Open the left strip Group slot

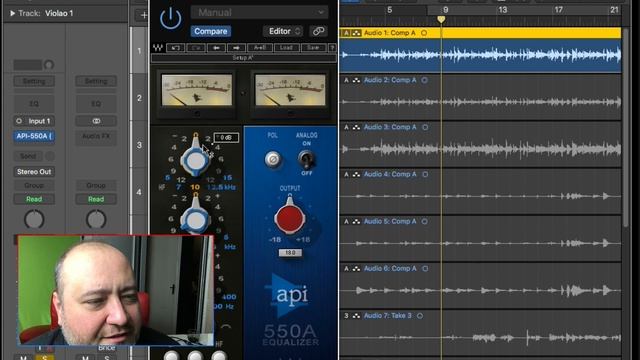[x=34, y=185]
